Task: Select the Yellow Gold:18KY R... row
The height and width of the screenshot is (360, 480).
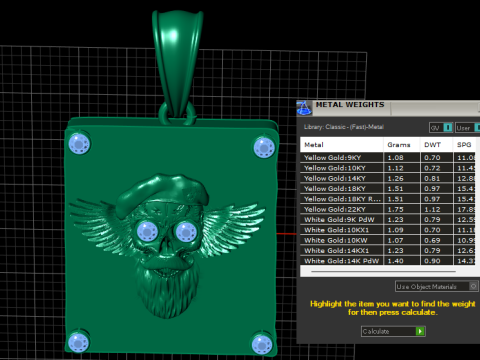Action: [x=388, y=199]
